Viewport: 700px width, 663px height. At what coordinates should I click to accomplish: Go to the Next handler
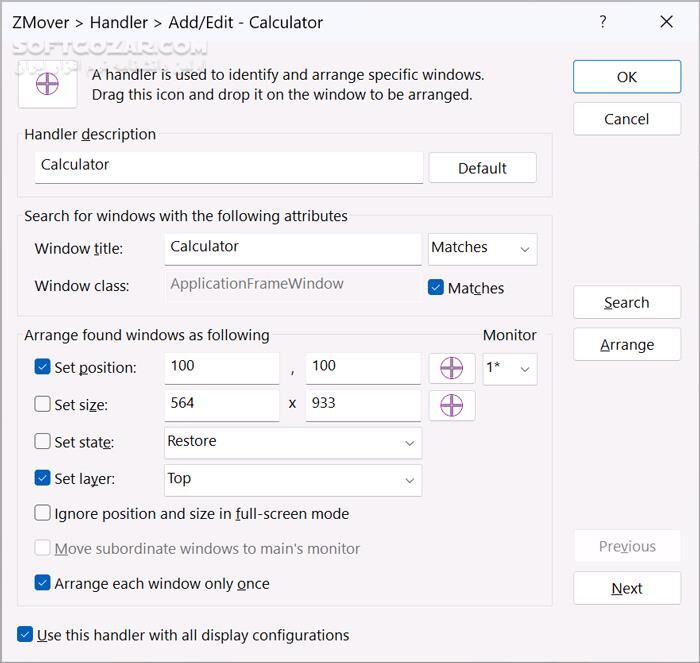tap(627, 589)
